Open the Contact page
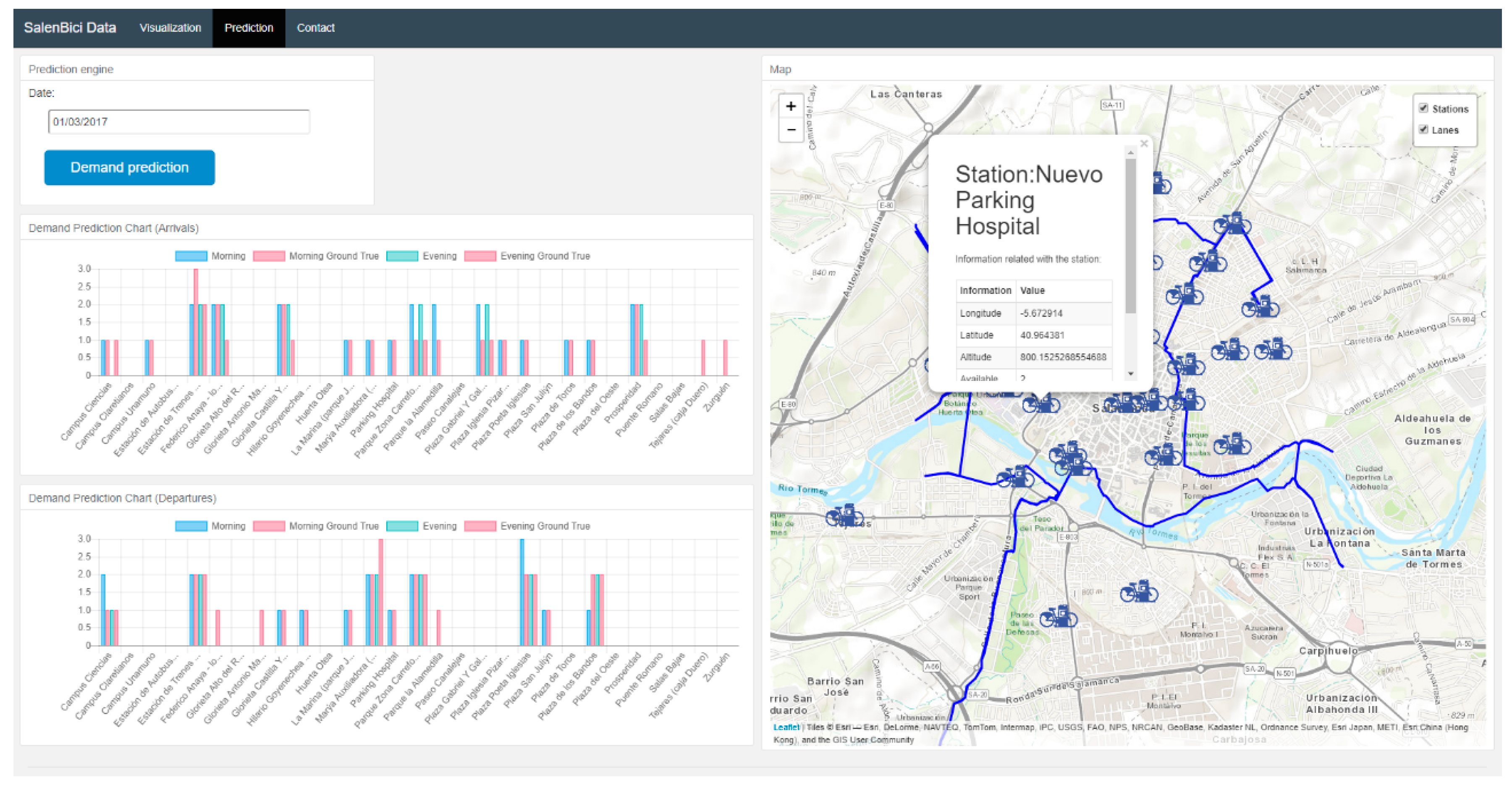1512x788 pixels. (x=315, y=28)
